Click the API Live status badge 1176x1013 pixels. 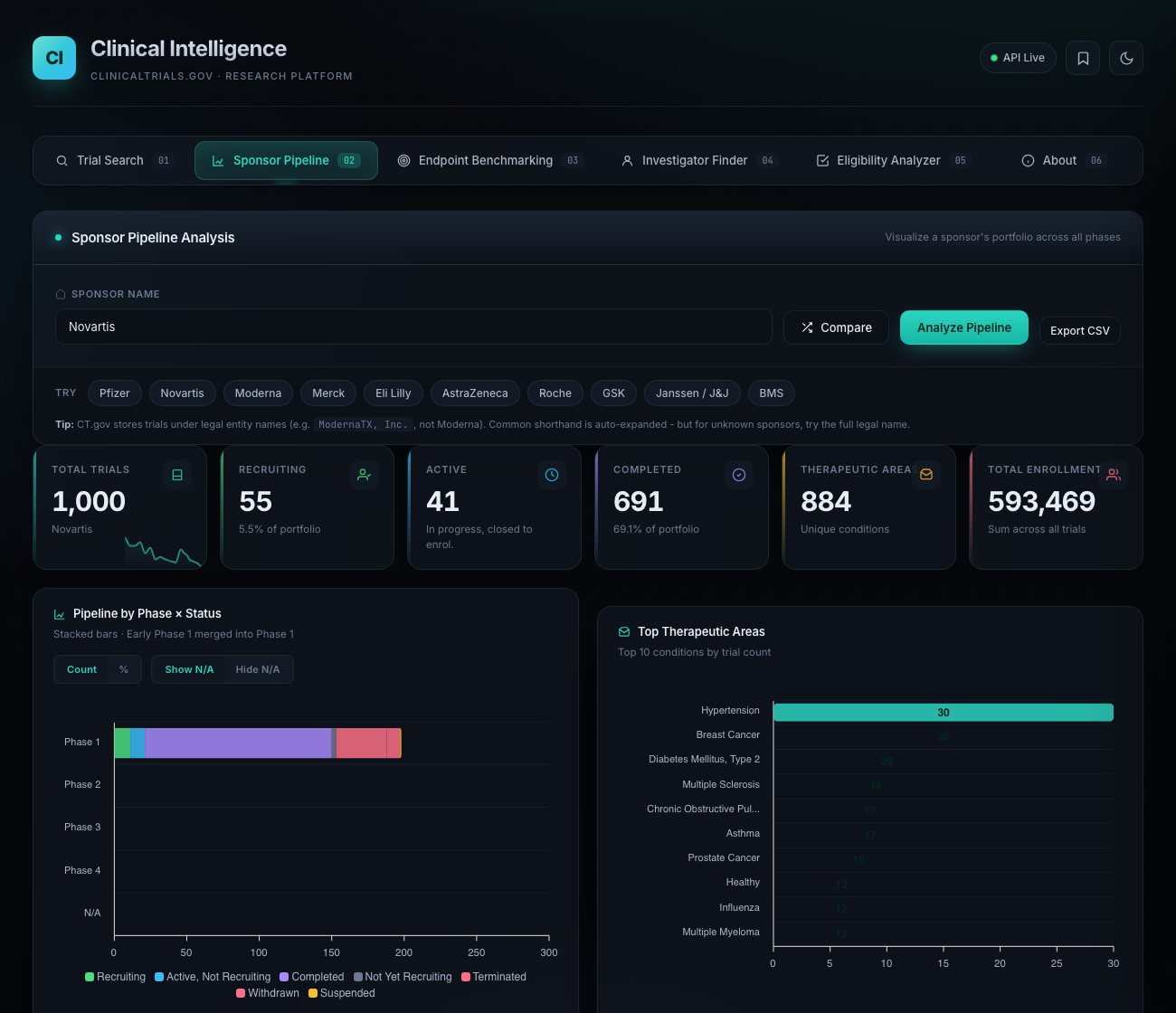point(1018,58)
